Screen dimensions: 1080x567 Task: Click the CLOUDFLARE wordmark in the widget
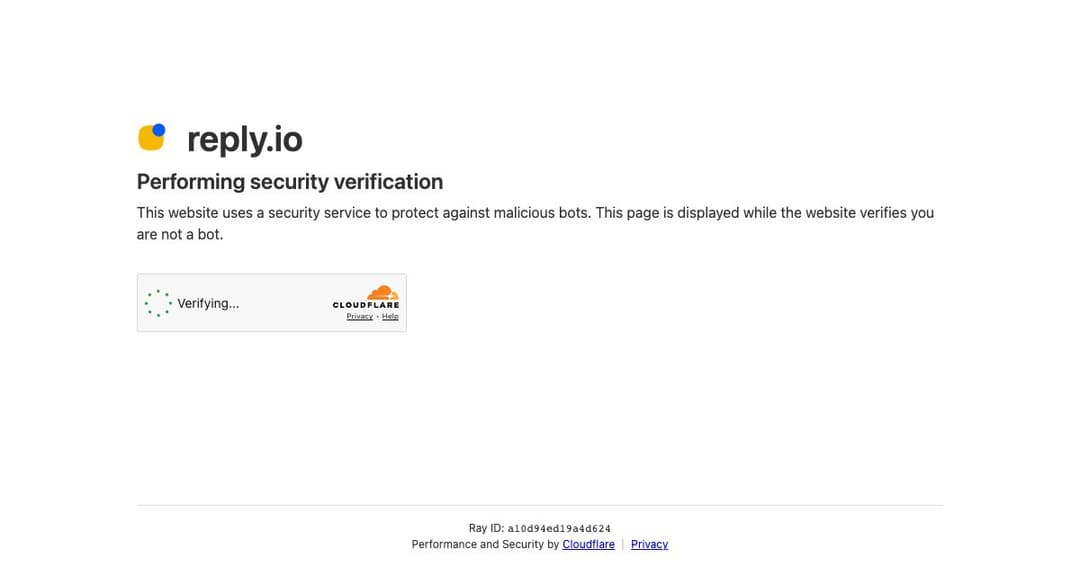click(x=366, y=305)
